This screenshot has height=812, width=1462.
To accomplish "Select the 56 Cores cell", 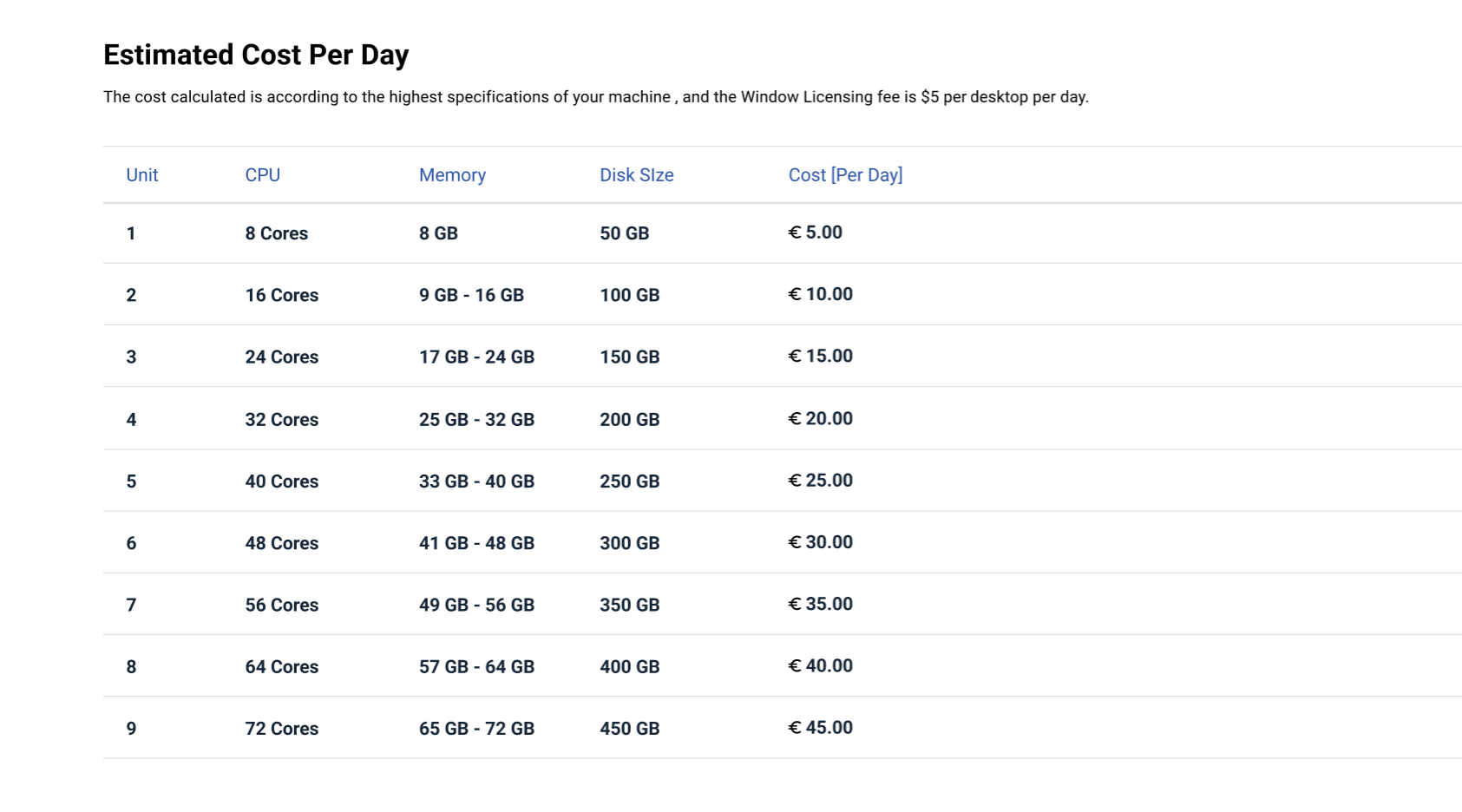I will [x=282, y=605].
